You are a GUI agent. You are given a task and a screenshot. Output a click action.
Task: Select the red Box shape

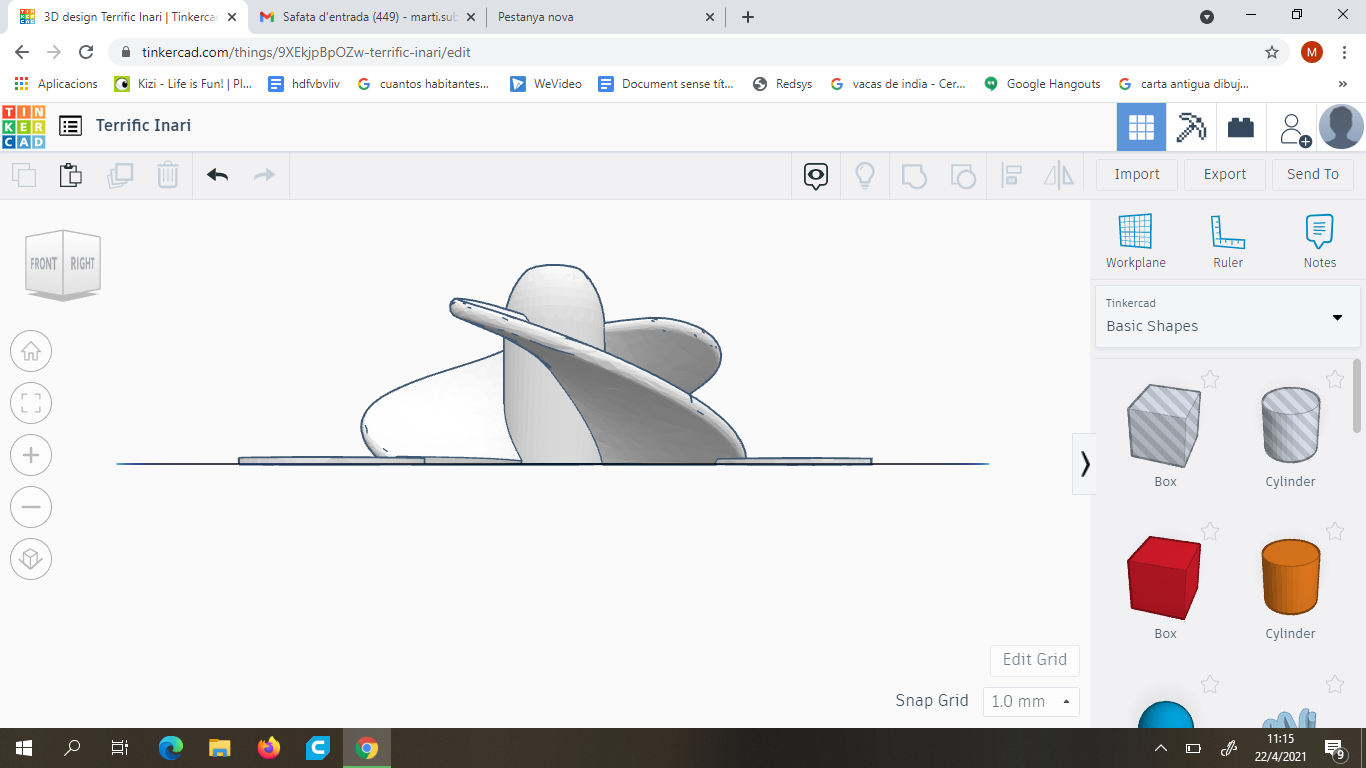(x=1165, y=578)
